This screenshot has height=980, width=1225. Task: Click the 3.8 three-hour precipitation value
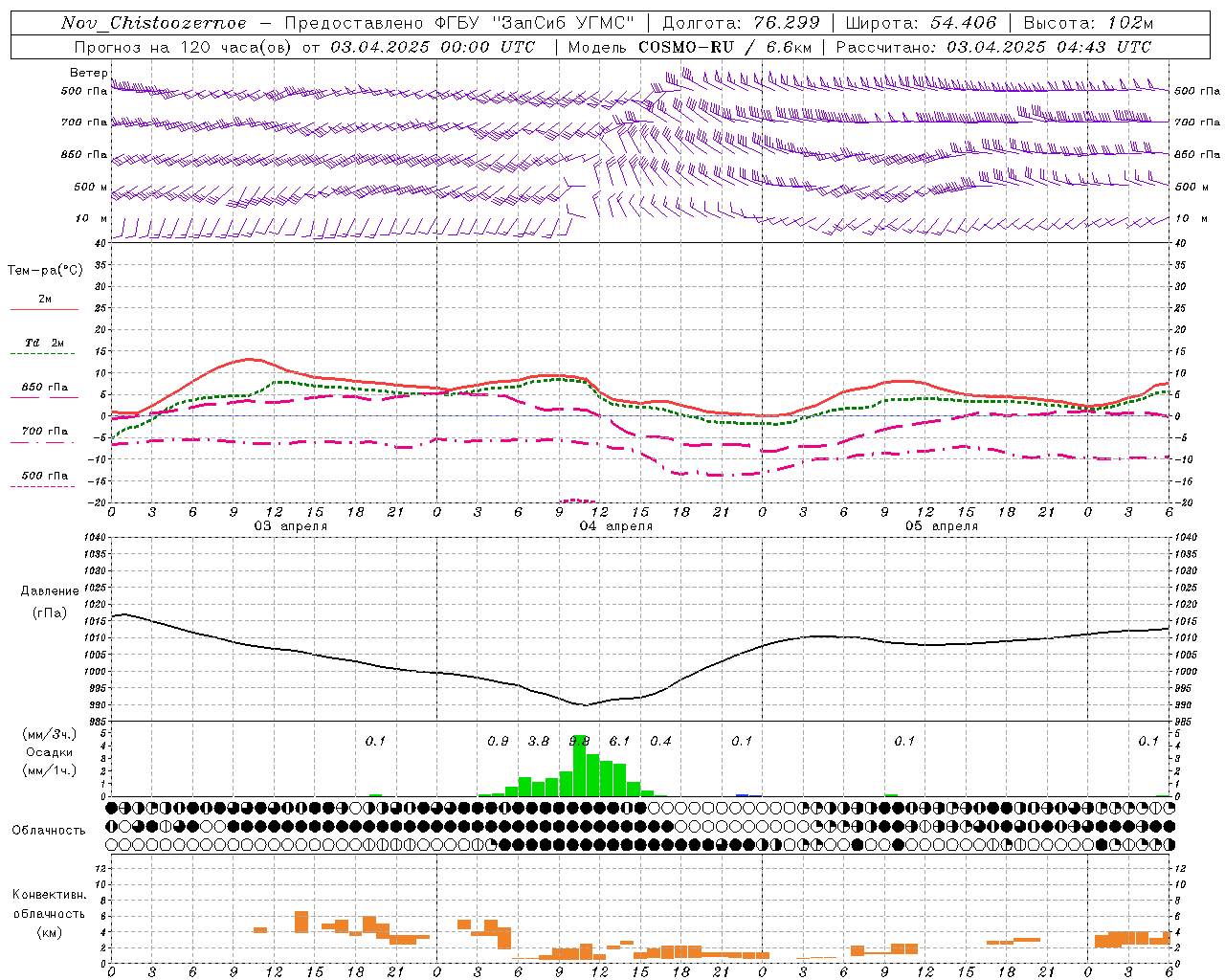[x=539, y=741]
